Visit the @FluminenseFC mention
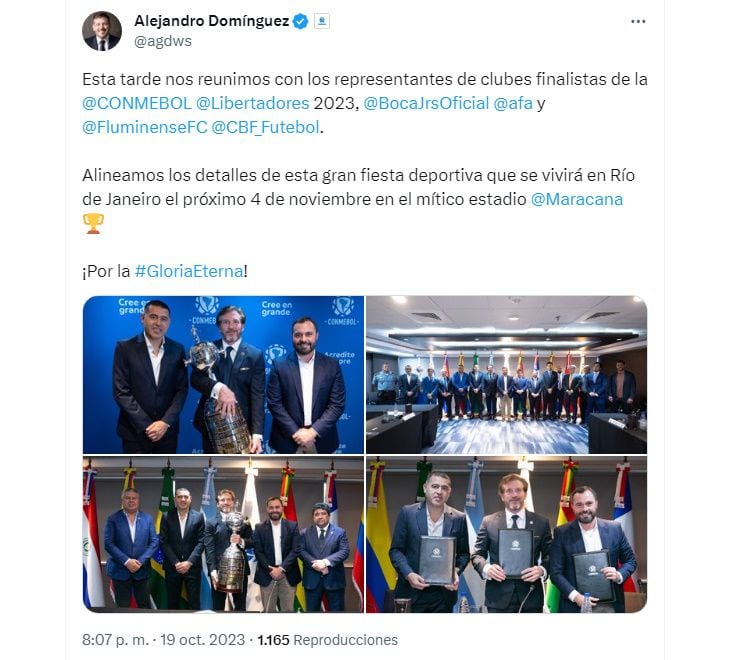 pyautogui.click(x=145, y=127)
